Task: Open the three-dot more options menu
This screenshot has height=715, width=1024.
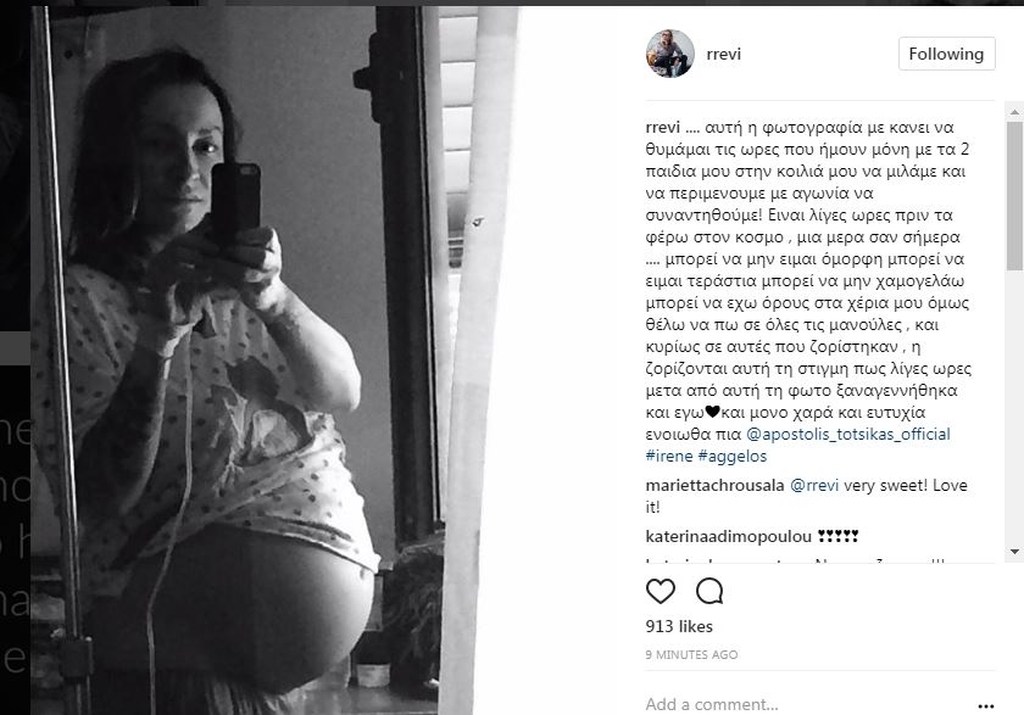Action: tap(986, 706)
